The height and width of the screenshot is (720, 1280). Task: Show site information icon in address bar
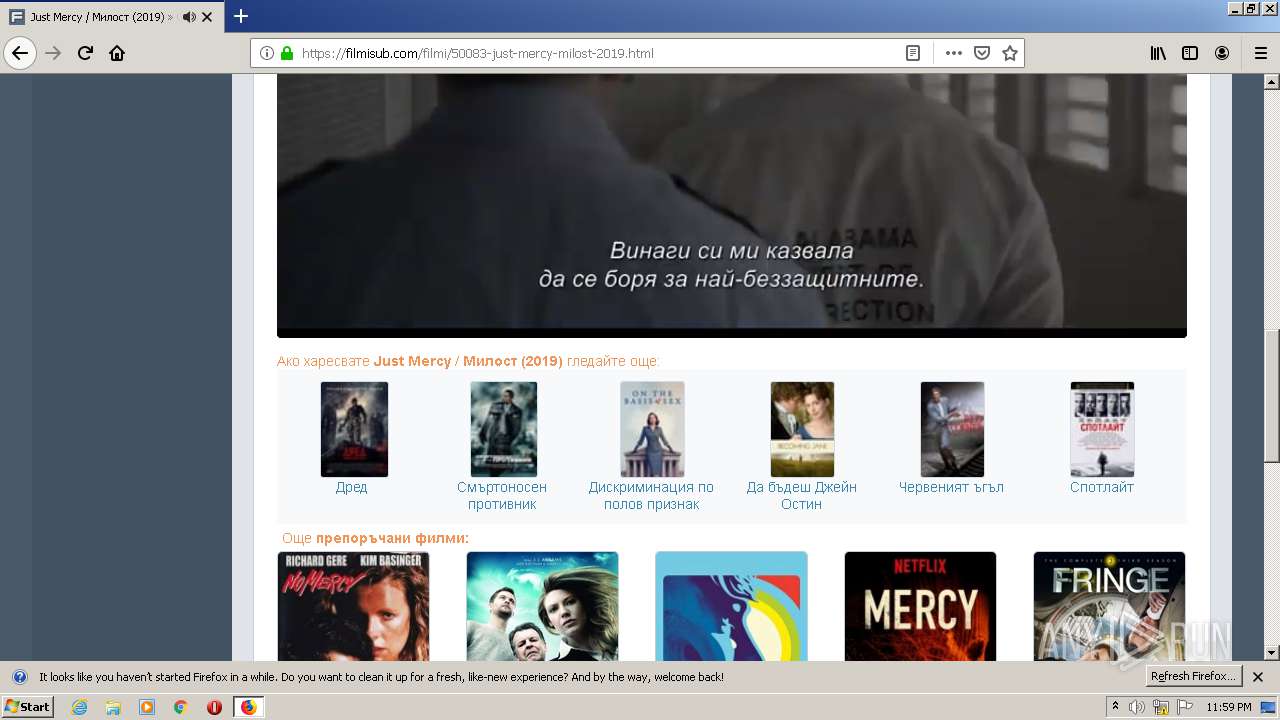click(267, 53)
